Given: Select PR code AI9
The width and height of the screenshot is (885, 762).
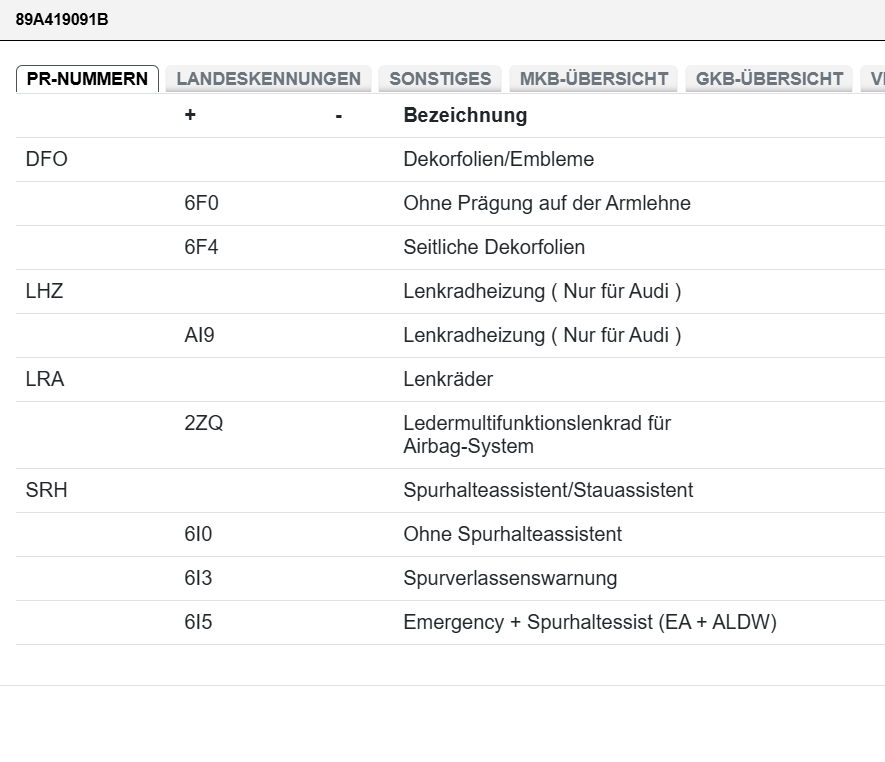Looking at the screenshot, I should [199, 335].
